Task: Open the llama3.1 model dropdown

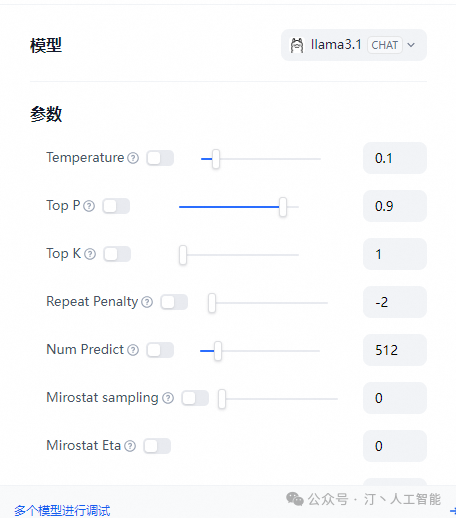Action: 354,45
